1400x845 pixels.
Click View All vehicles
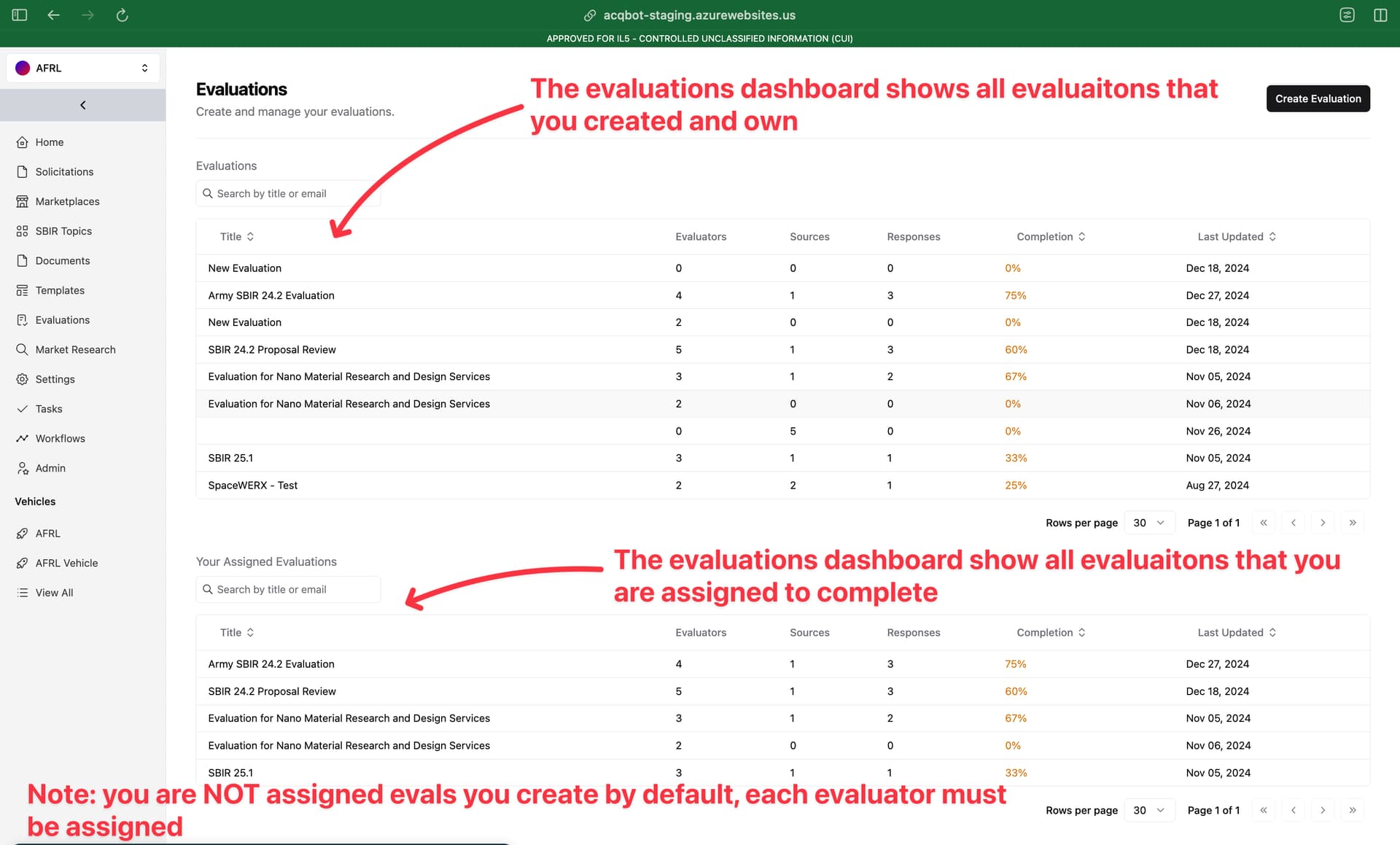tap(54, 593)
